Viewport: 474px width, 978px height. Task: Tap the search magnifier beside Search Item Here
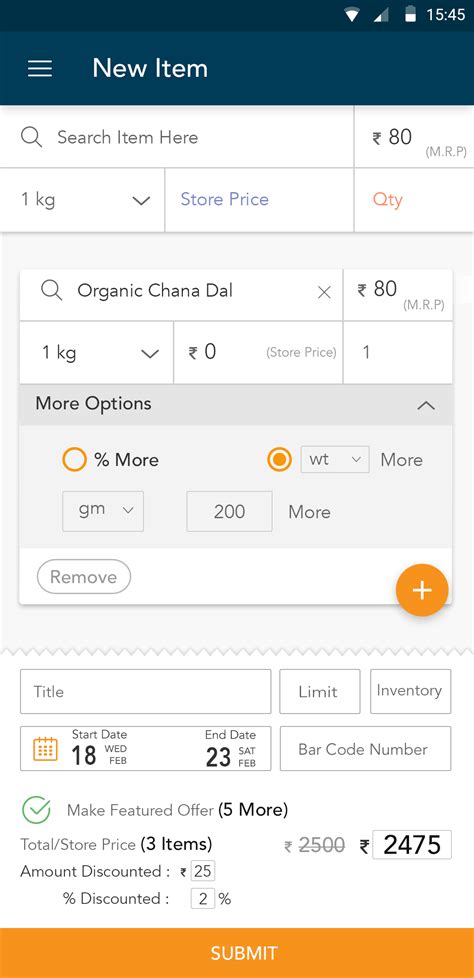click(31, 137)
